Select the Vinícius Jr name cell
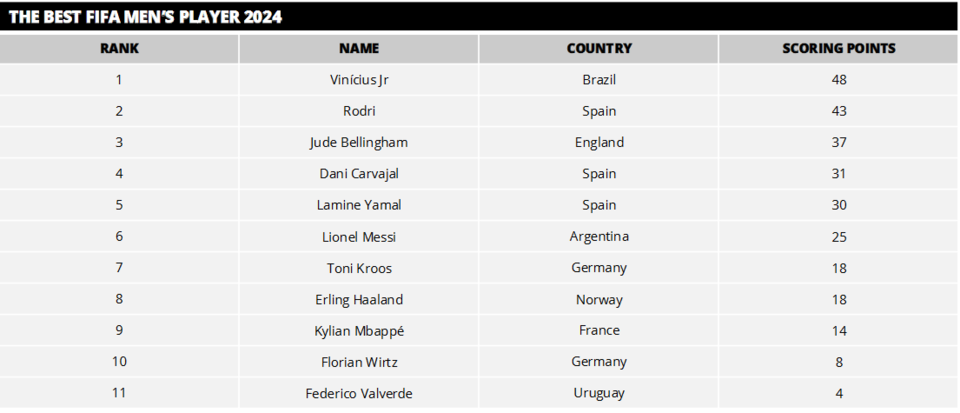 [359, 80]
